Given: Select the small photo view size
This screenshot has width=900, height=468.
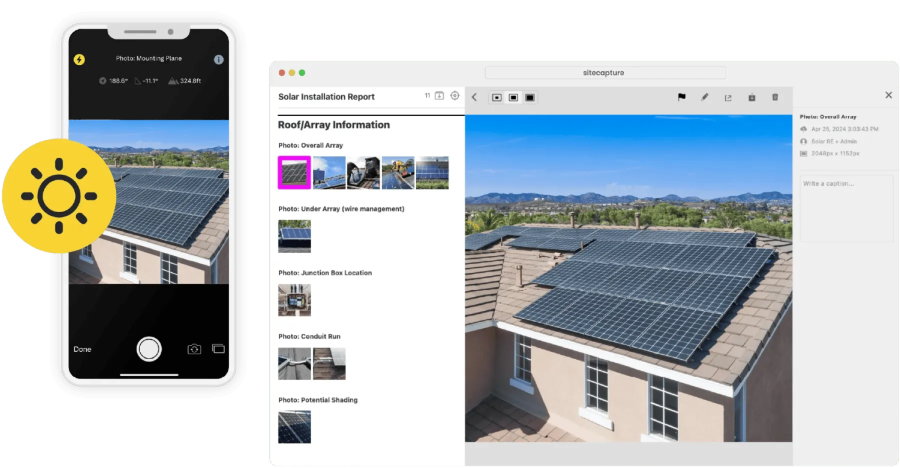Looking at the screenshot, I should [496, 98].
